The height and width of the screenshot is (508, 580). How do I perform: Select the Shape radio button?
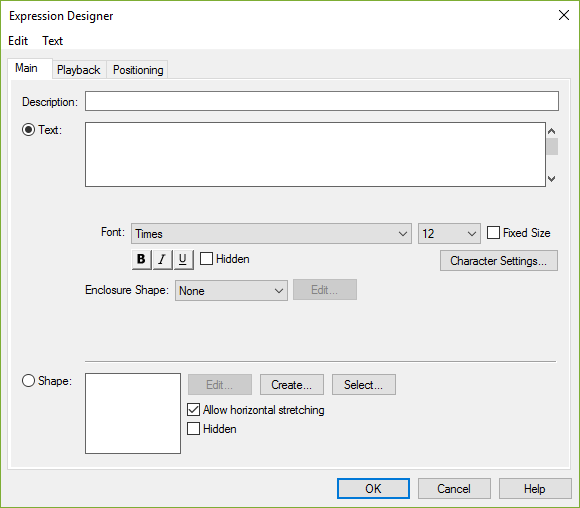[28, 380]
